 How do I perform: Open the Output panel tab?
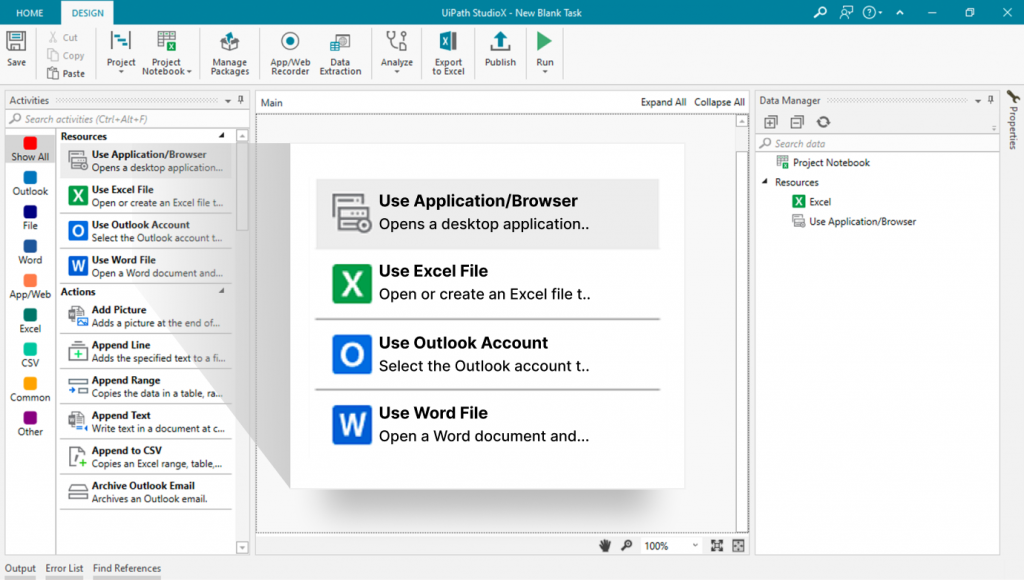coord(20,568)
